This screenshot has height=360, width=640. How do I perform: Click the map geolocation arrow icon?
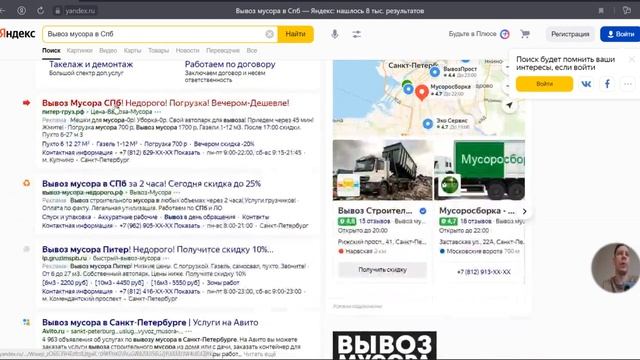(x=509, y=105)
